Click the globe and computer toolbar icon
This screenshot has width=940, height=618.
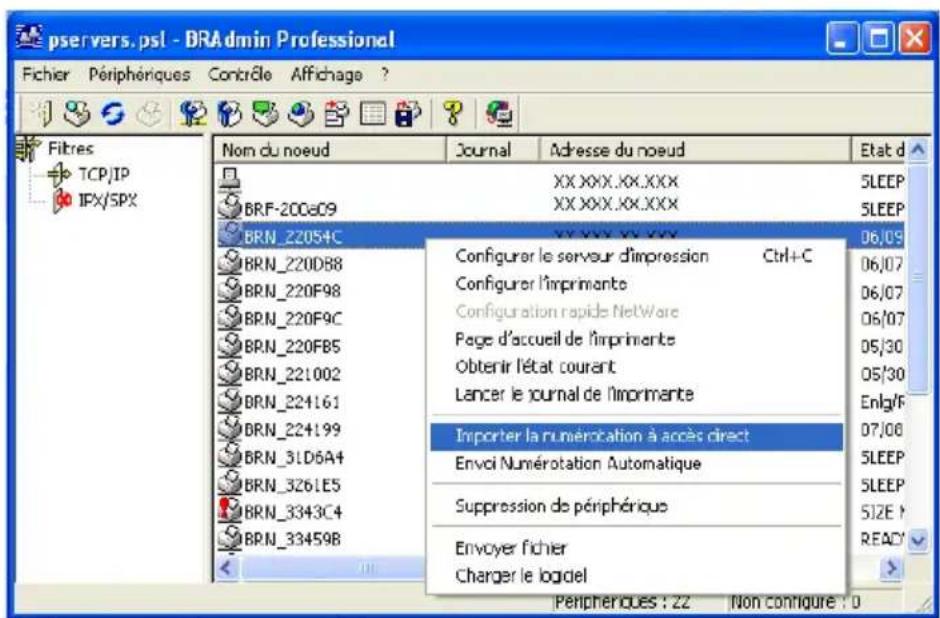(x=497, y=113)
